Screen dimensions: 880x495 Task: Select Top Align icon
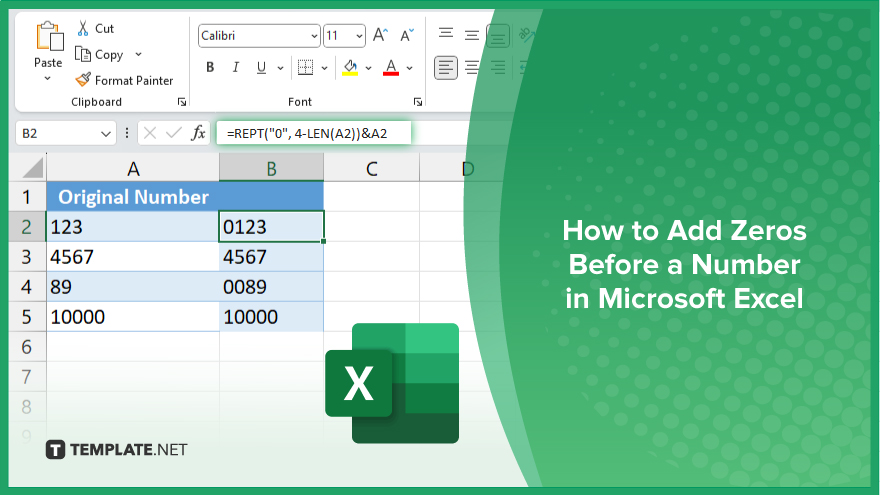pos(446,34)
